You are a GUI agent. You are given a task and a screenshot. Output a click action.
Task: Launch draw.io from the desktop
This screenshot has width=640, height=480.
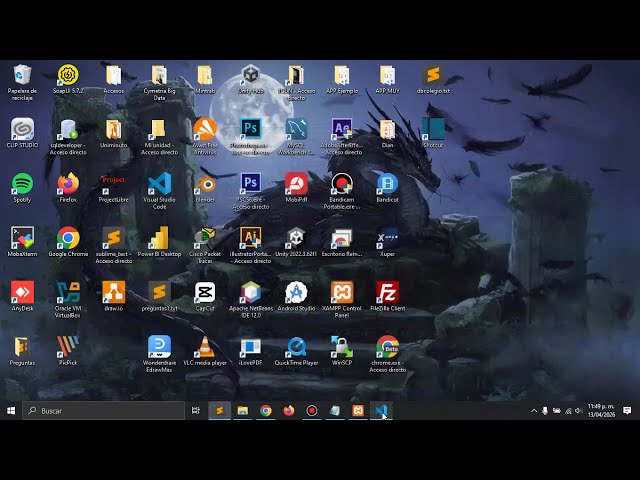(x=113, y=296)
